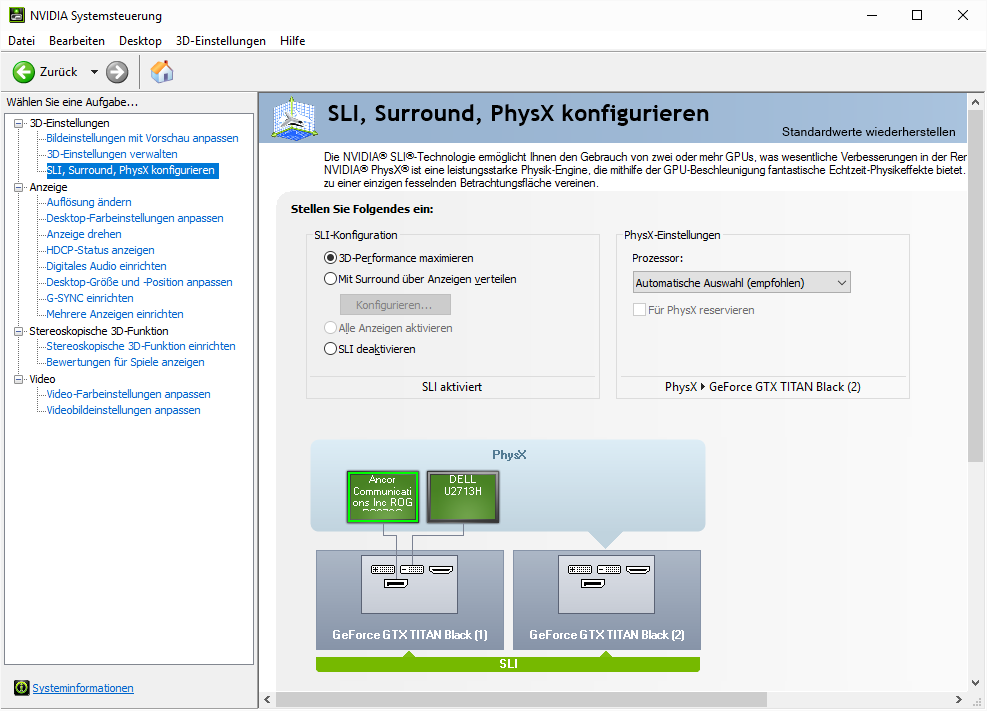
Task: Select SLI deaktivieren radio button
Action: point(330,349)
